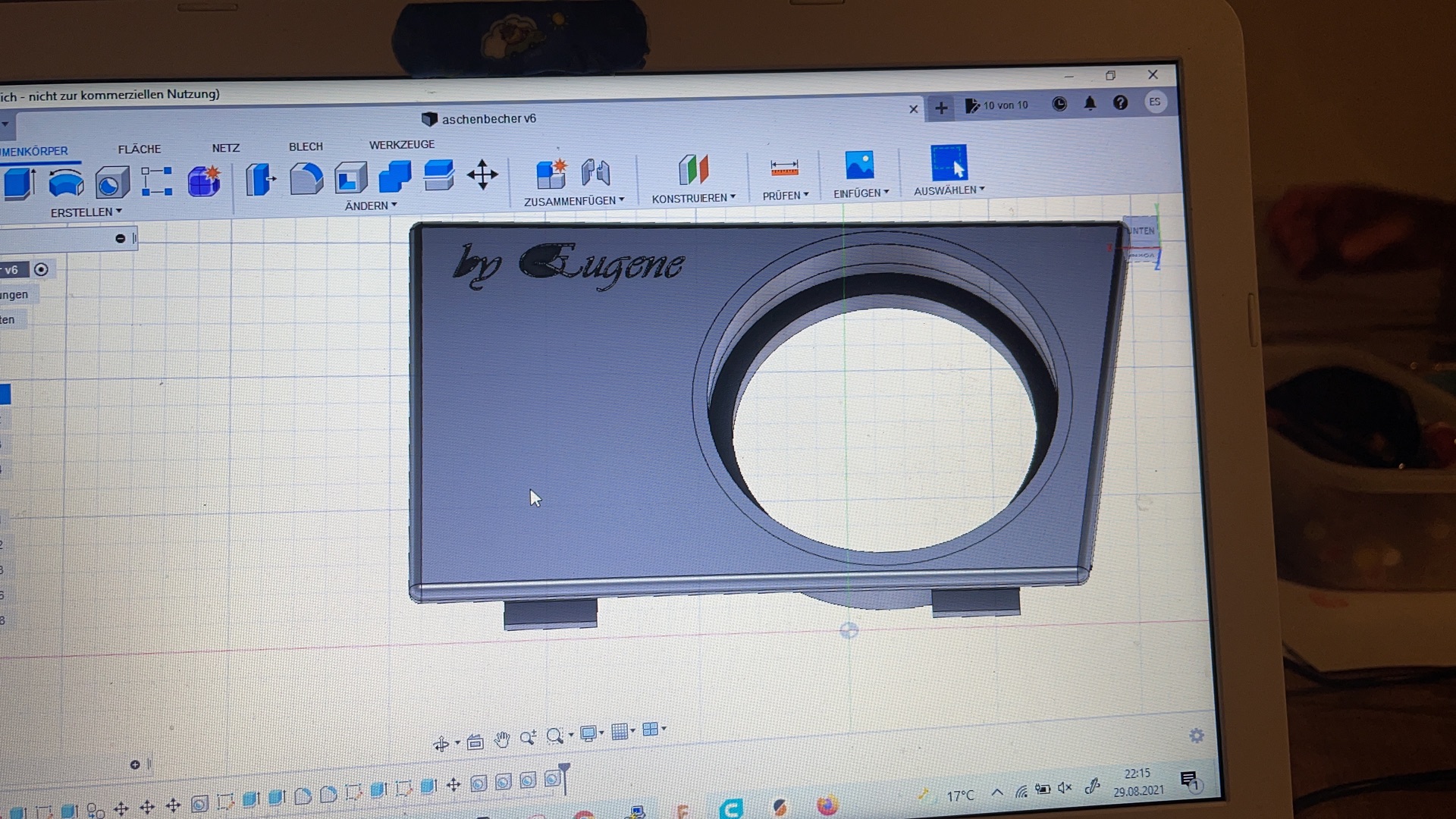Switch to the BLECH tab
This screenshot has width=1456, height=819.
pos(306,146)
